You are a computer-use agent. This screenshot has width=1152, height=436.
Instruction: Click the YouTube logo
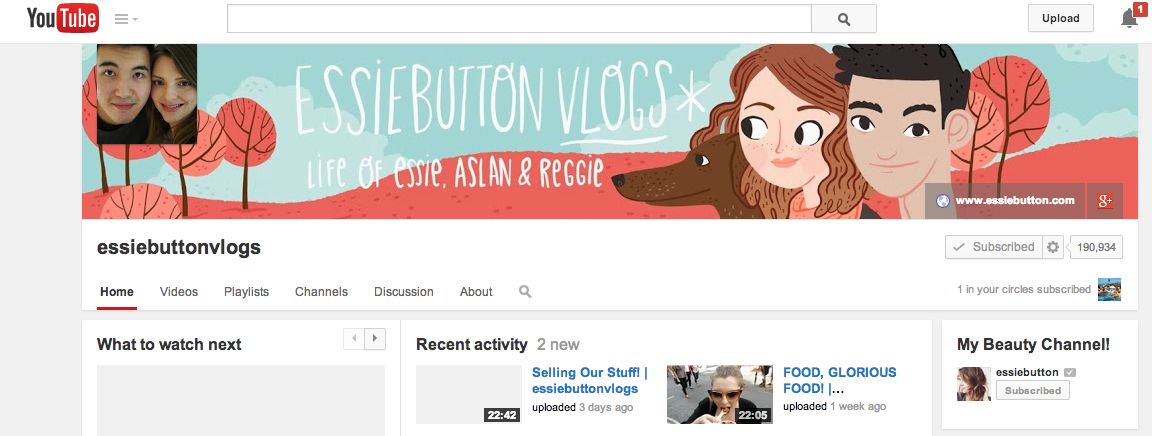pos(62,18)
